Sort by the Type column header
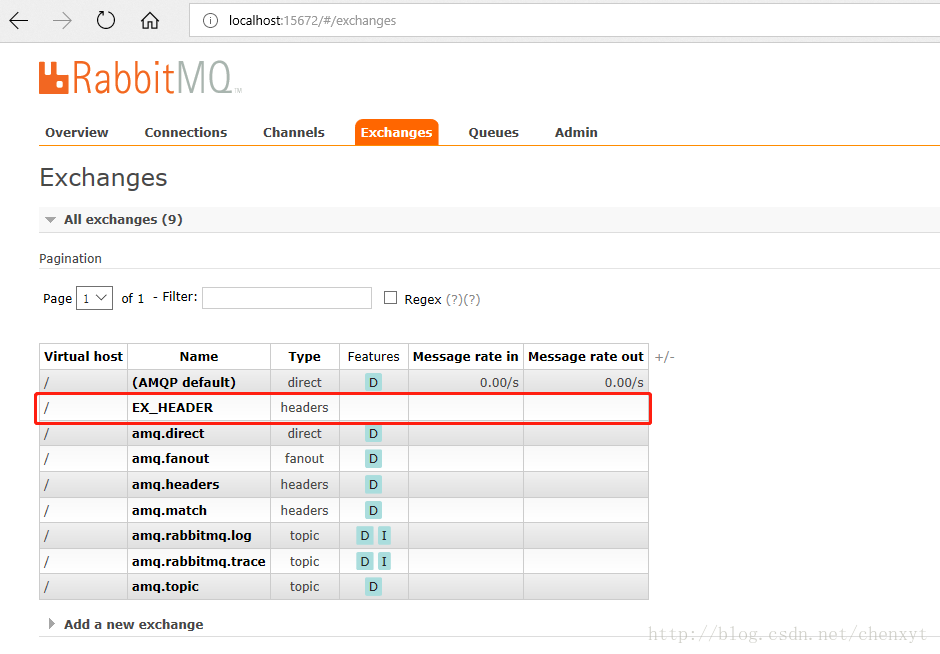 (305, 357)
